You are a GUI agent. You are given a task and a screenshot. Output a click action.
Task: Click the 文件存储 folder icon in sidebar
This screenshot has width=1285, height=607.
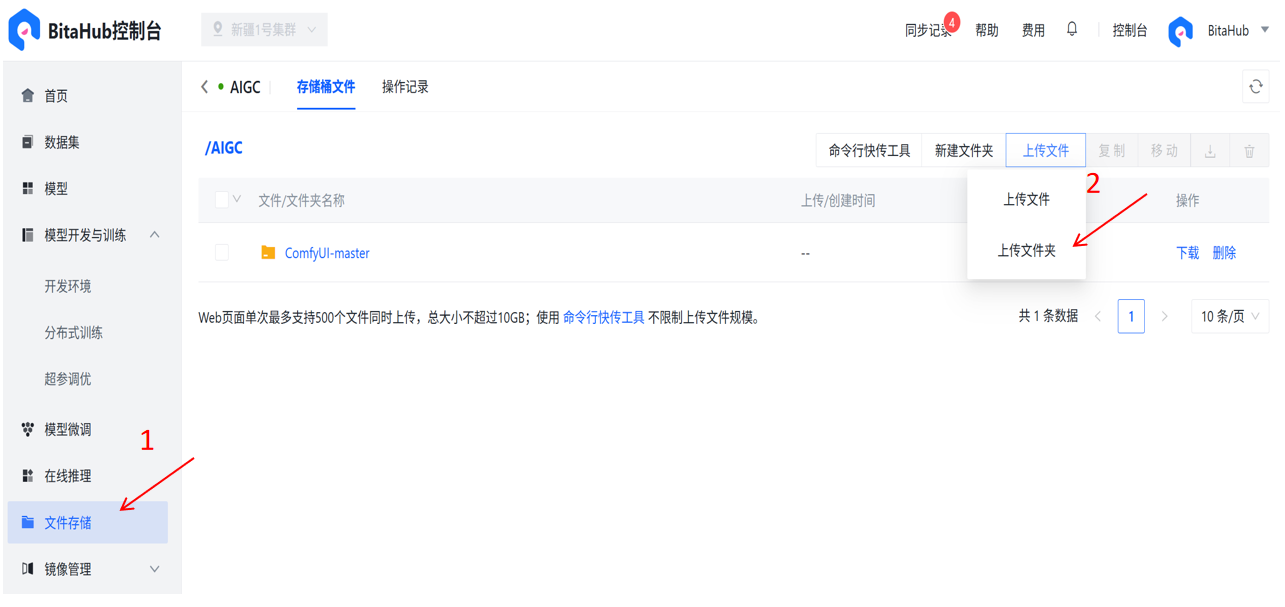click(28, 522)
